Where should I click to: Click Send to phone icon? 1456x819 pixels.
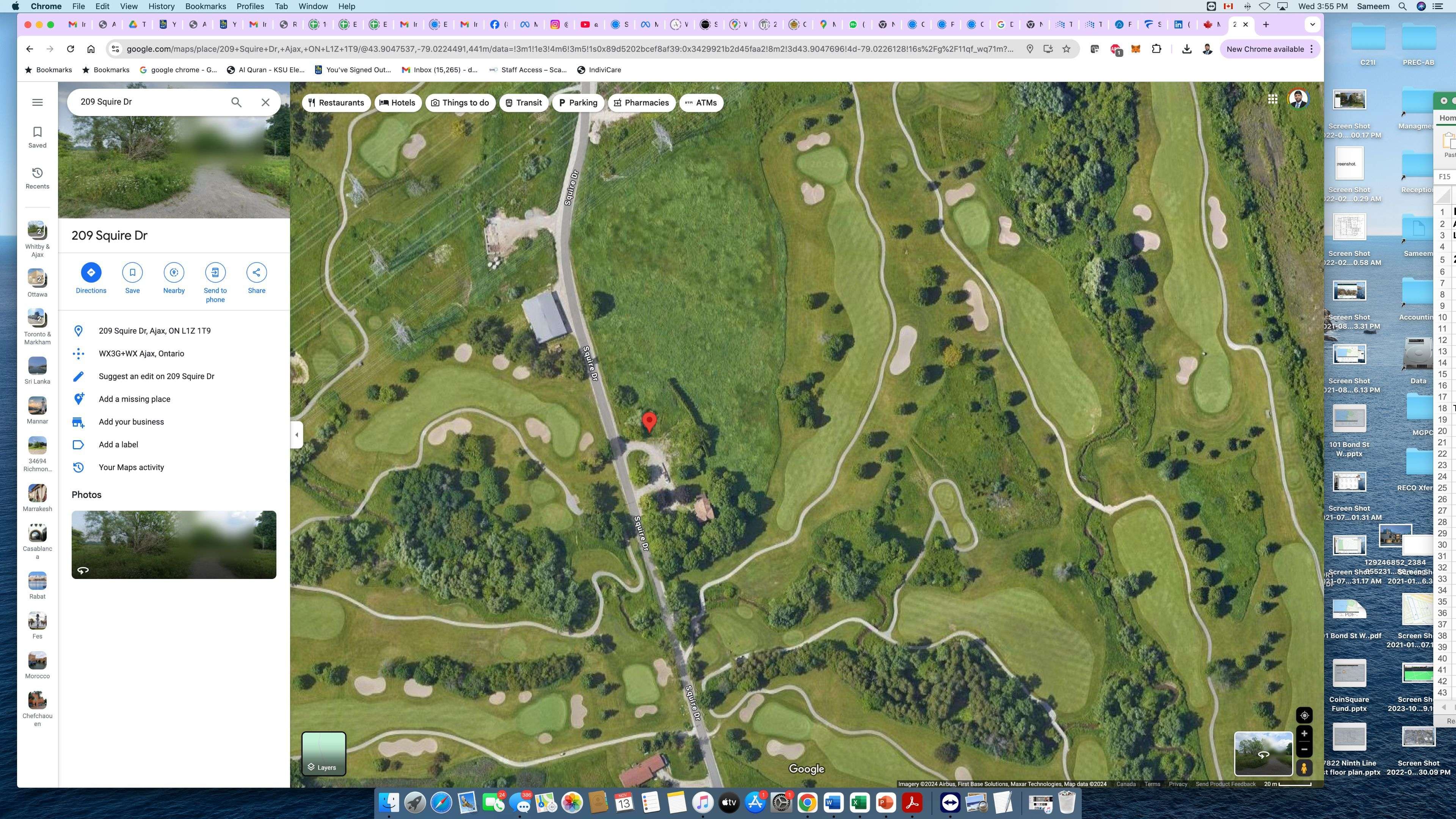tap(215, 273)
